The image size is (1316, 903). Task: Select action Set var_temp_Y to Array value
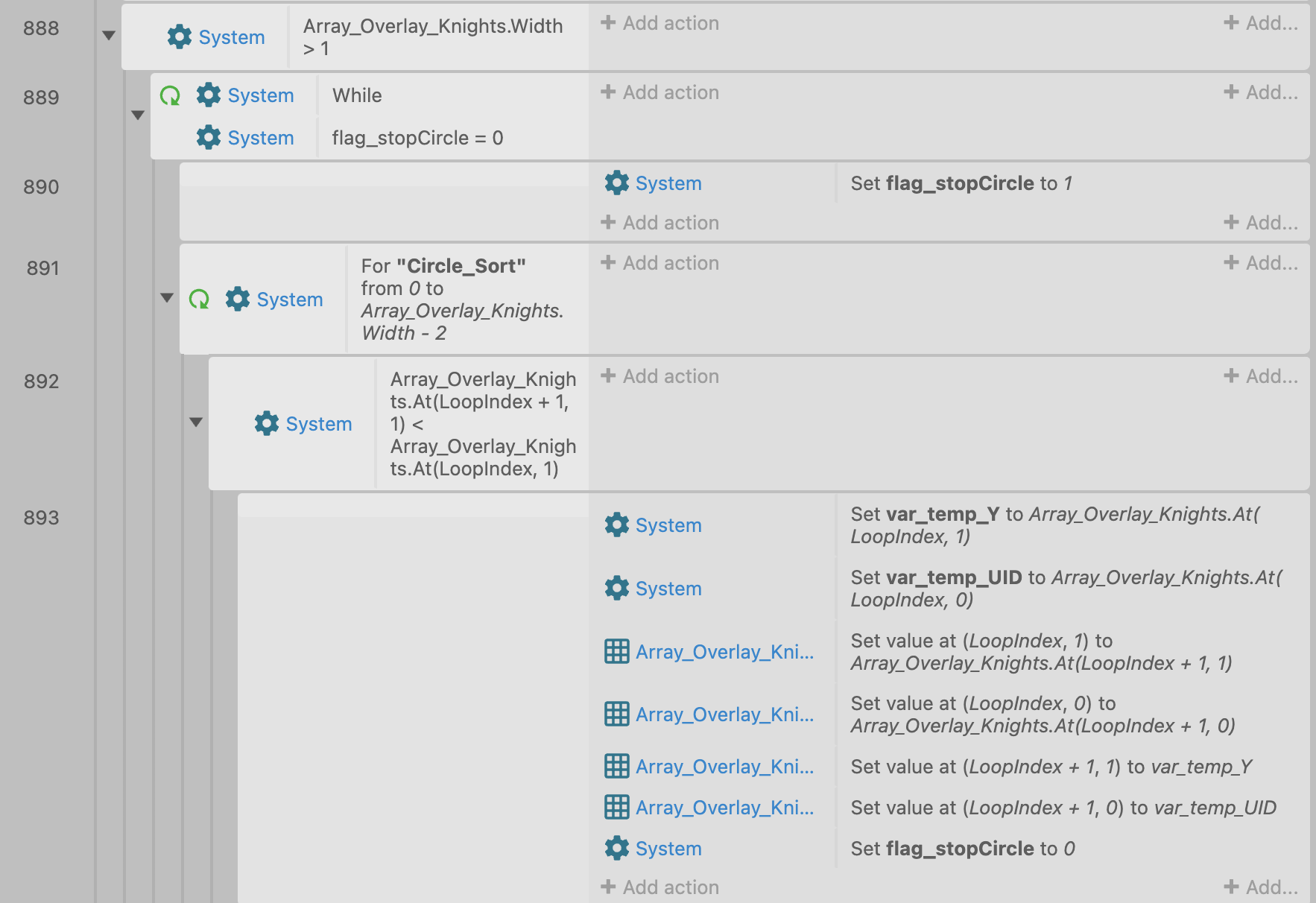[x=1054, y=525]
